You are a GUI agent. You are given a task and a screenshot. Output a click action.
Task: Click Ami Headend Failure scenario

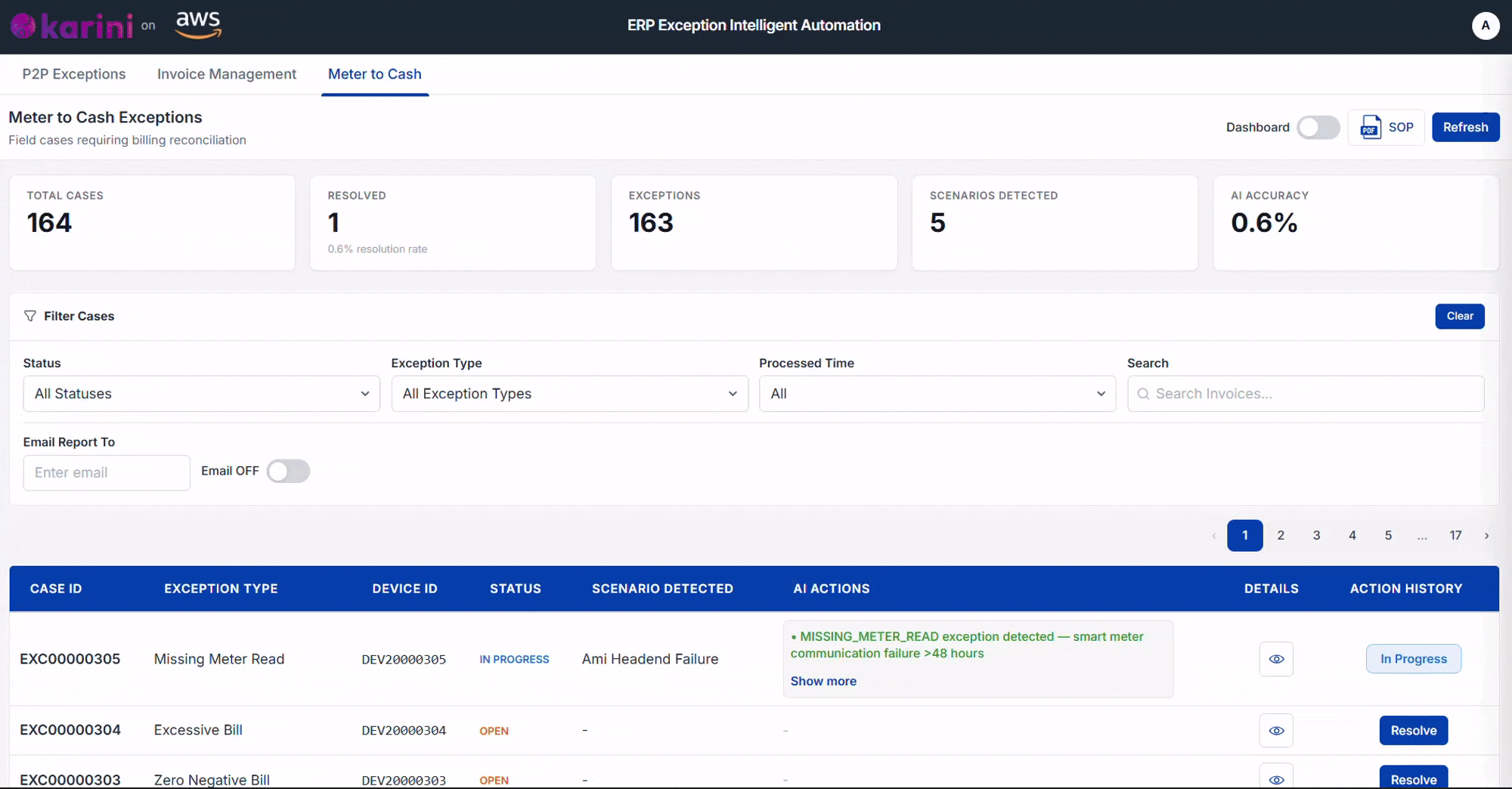[x=650, y=659]
